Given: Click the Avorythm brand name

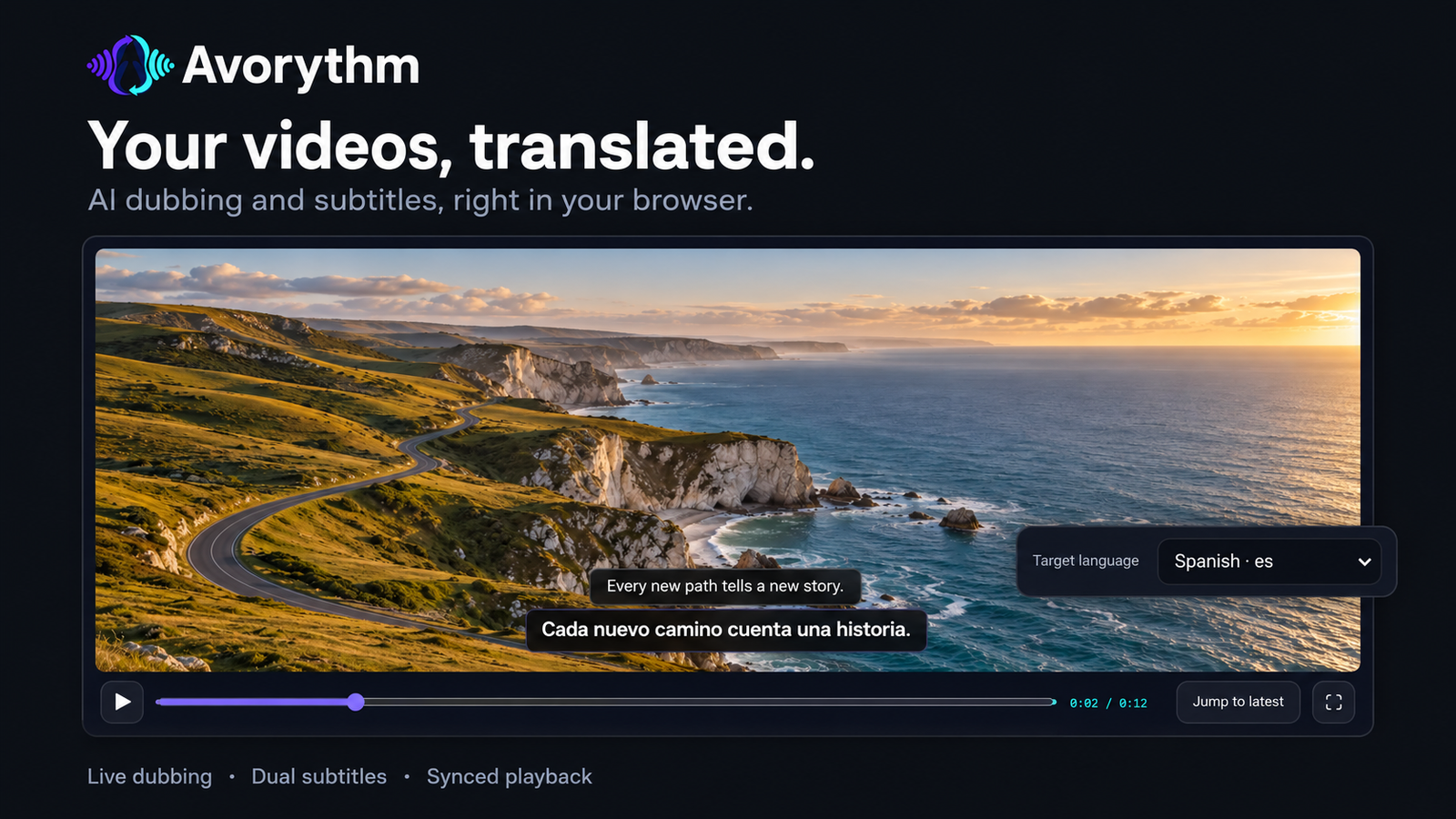Looking at the screenshot, I should click(x=301, y=66).
